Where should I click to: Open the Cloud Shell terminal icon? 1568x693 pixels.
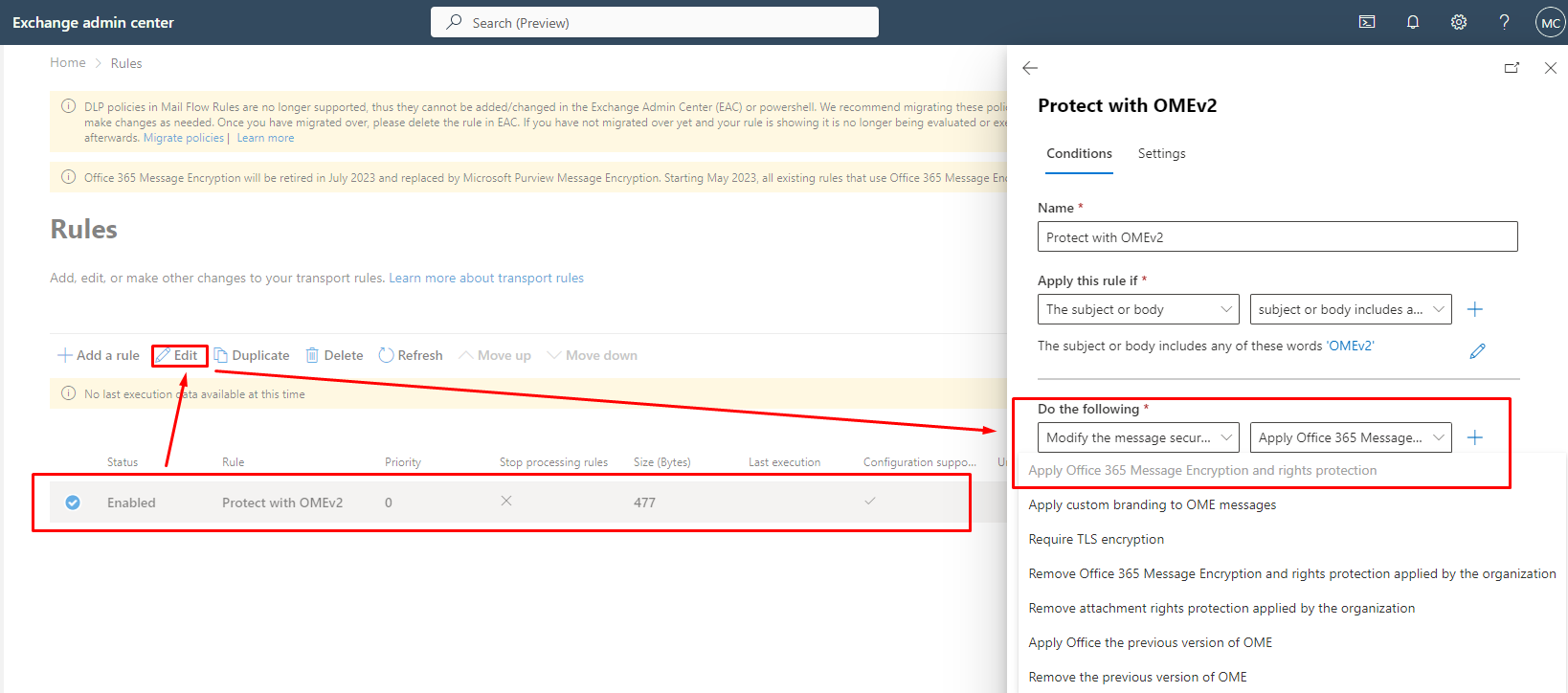pyautogui.click(x=1367, y=22)
